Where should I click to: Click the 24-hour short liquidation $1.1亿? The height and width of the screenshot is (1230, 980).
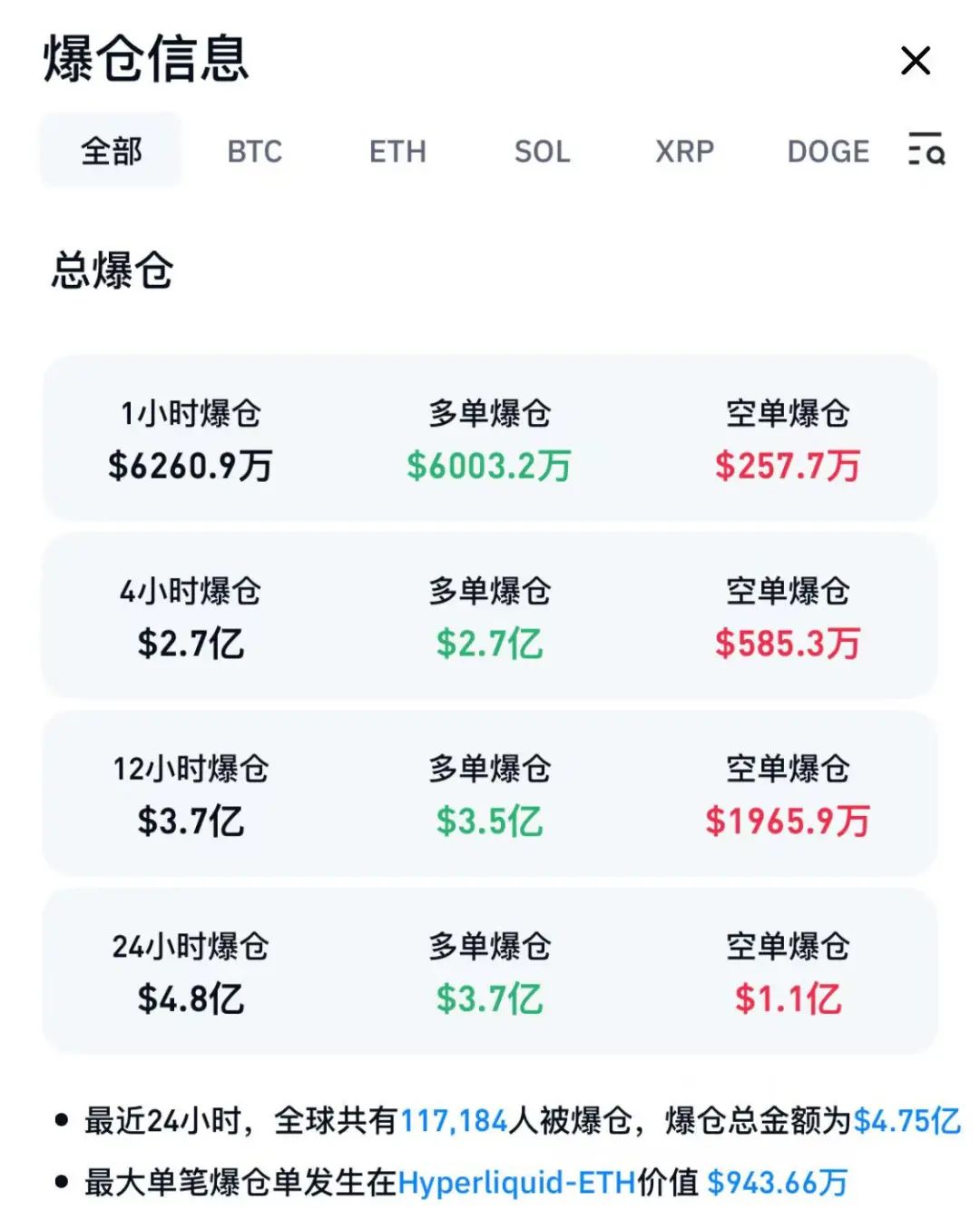787,999
